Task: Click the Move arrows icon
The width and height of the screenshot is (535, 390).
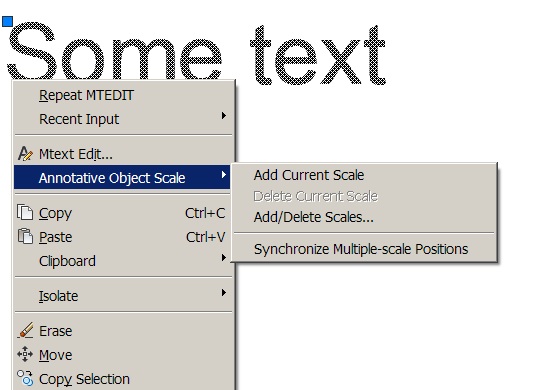Action: pyautogui.click(x=25, y=354)
